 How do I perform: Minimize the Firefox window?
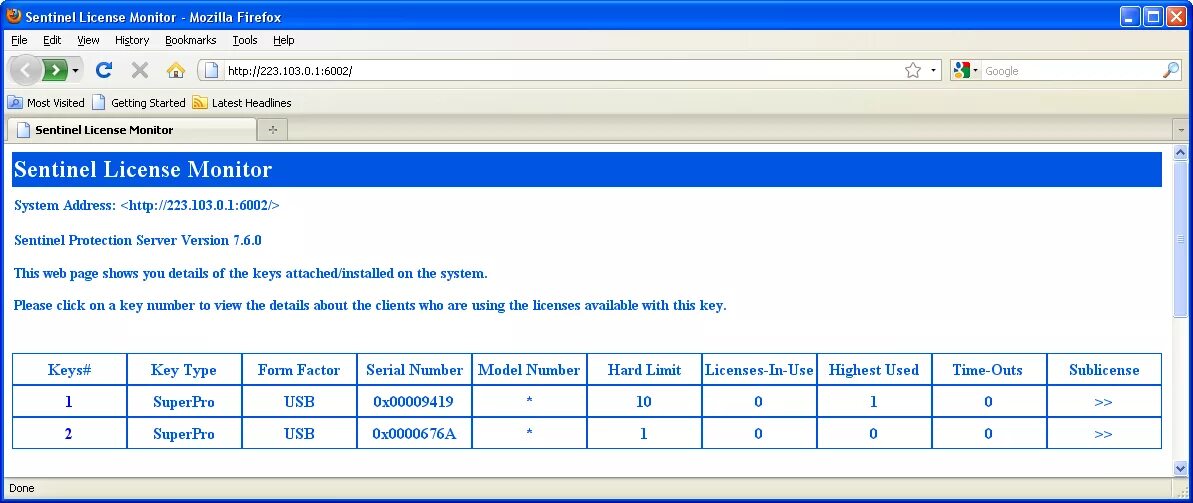(x=1130, y=16)
